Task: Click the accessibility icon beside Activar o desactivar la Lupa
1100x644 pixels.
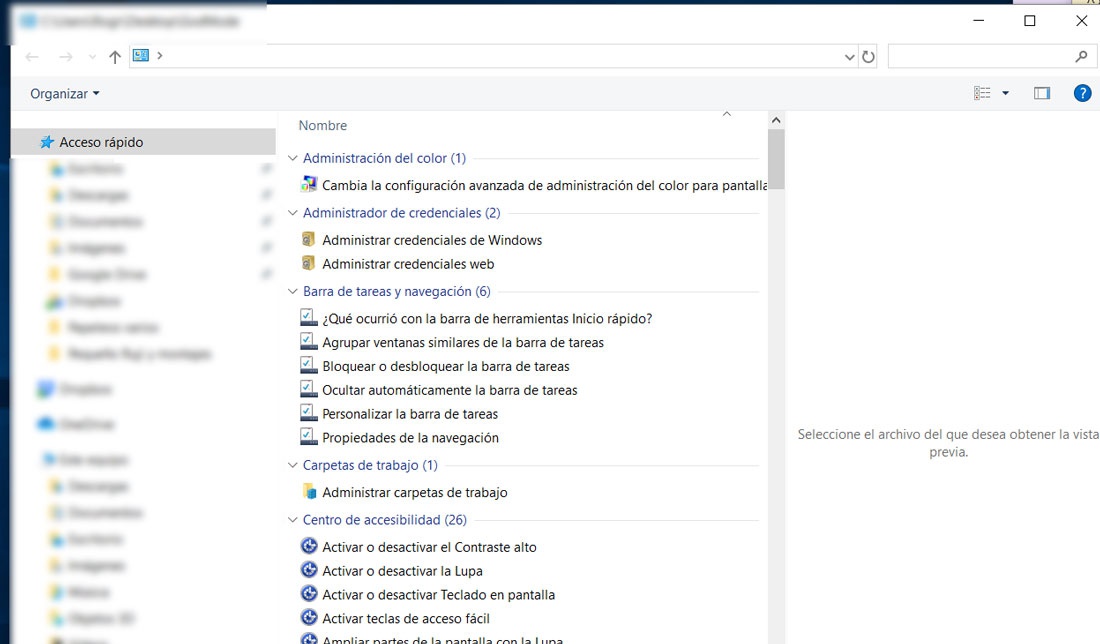Action: coord(308,570)
